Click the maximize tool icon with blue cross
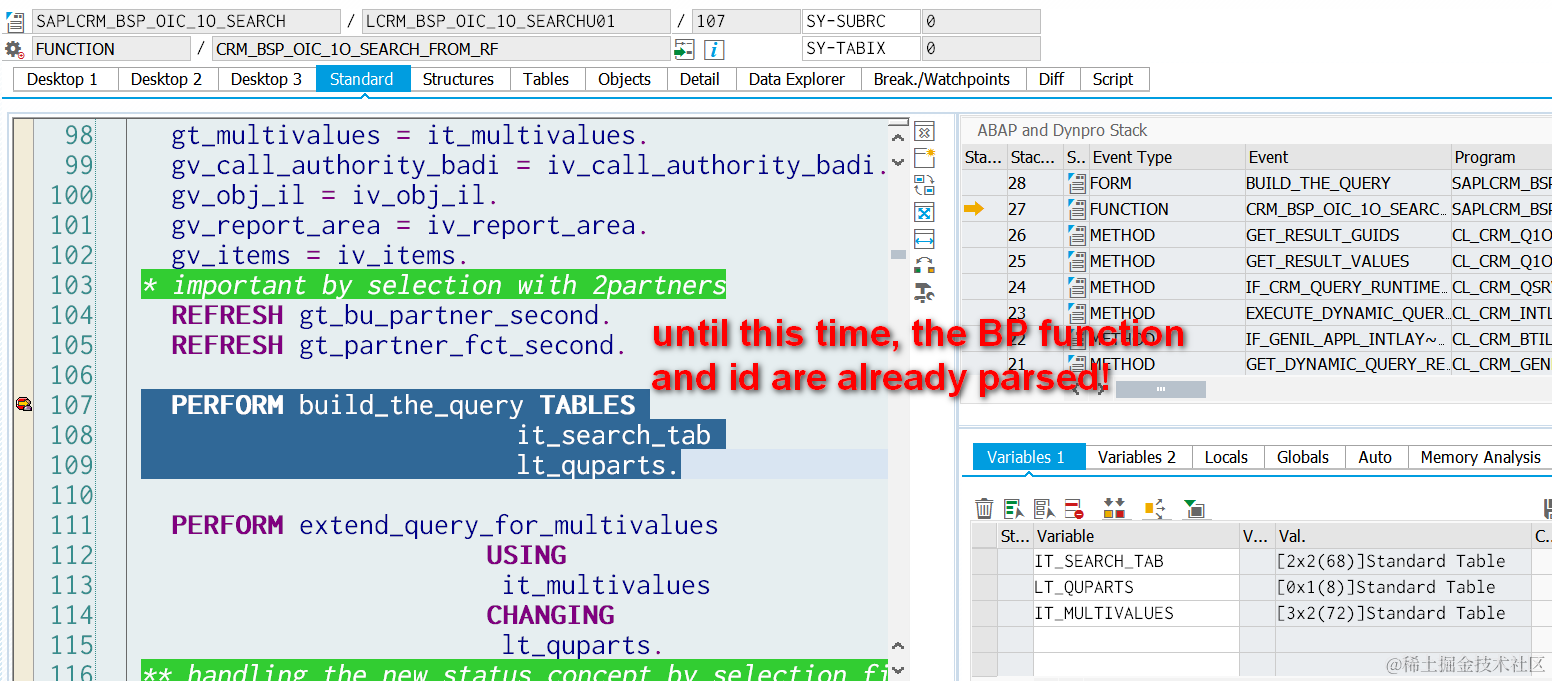Viewport: 1552px width, 681px height. [x=924, y=211]
